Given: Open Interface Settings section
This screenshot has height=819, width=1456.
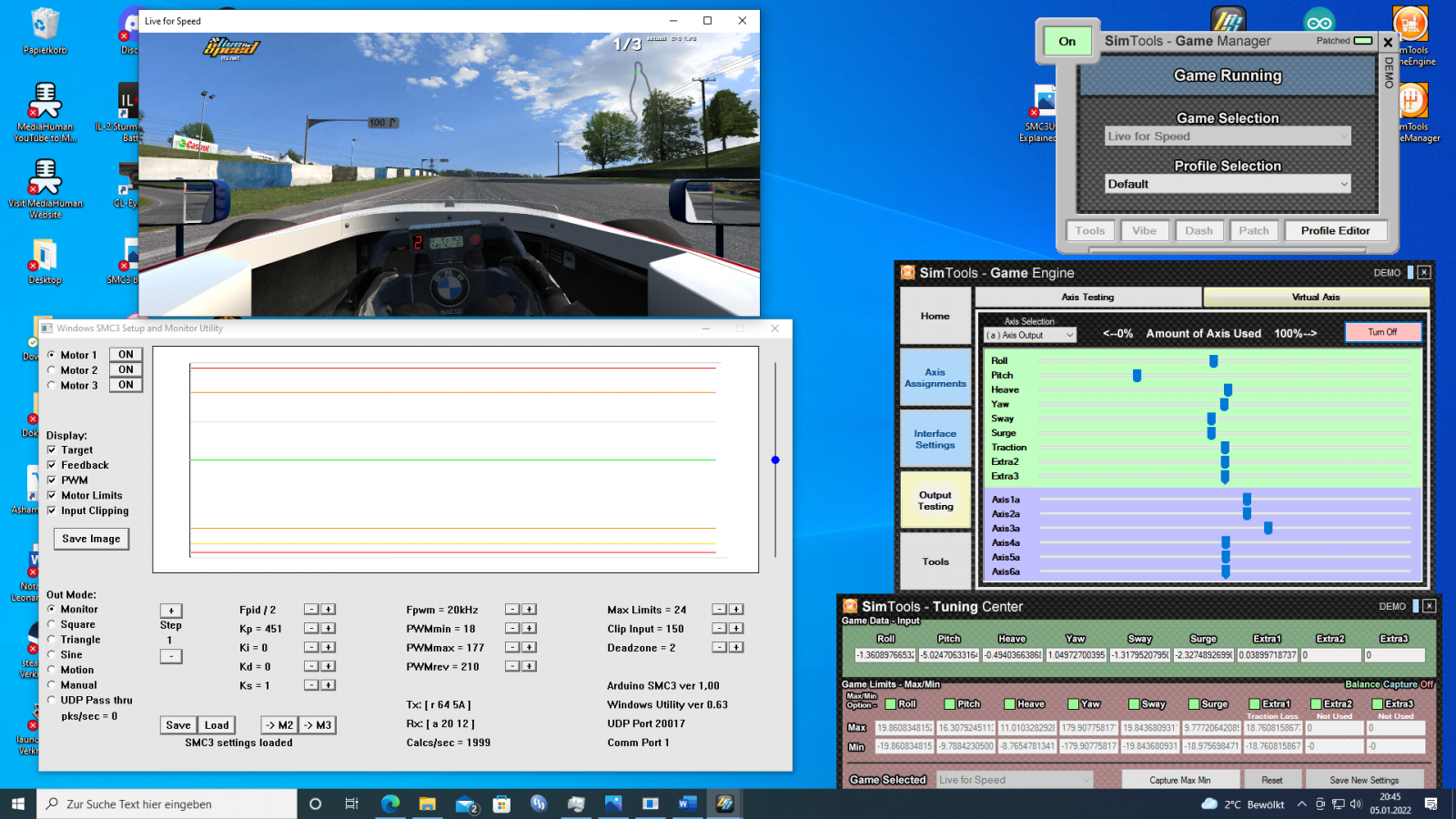Looking at the screenshot, I should click(935, 440).
